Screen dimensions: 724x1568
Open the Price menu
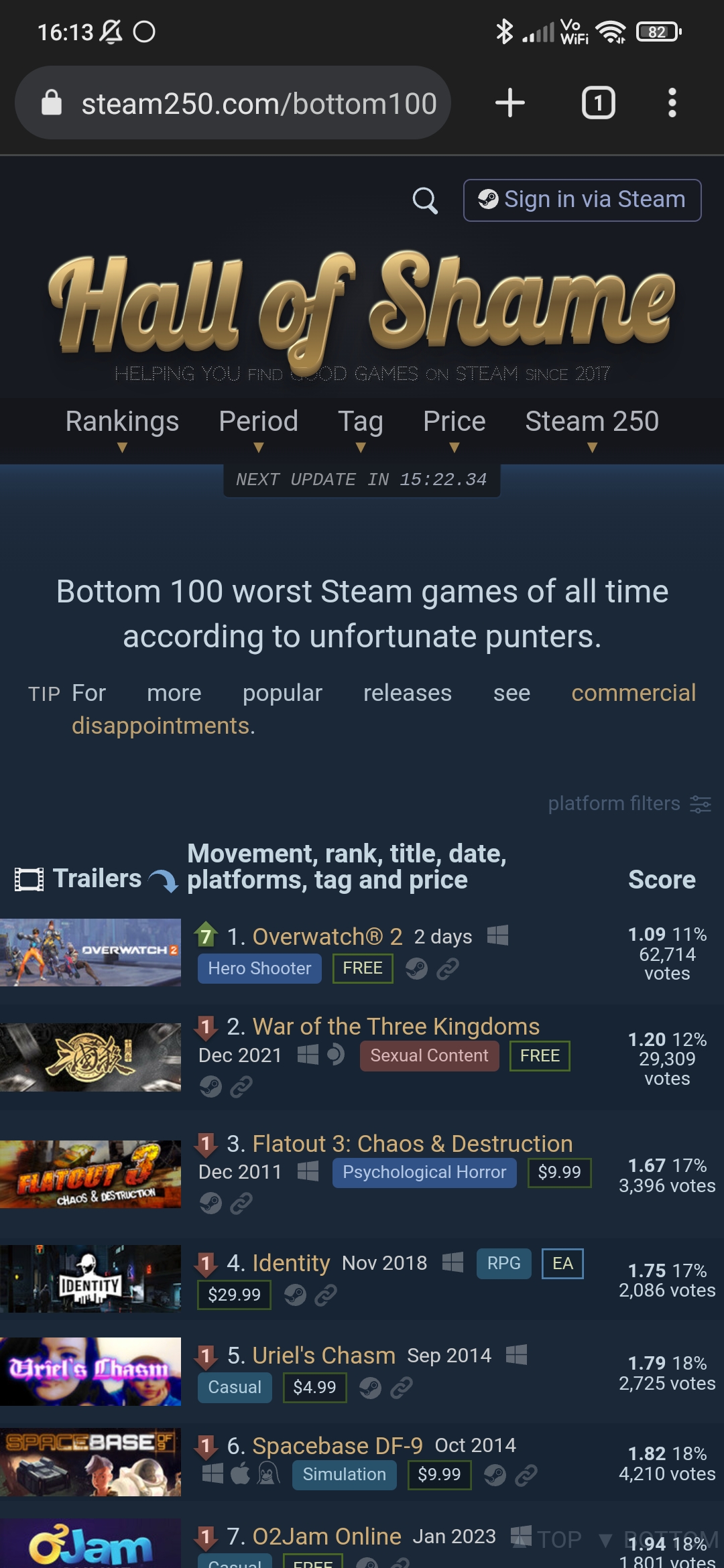pyautogui.click(x=455, y=429)
